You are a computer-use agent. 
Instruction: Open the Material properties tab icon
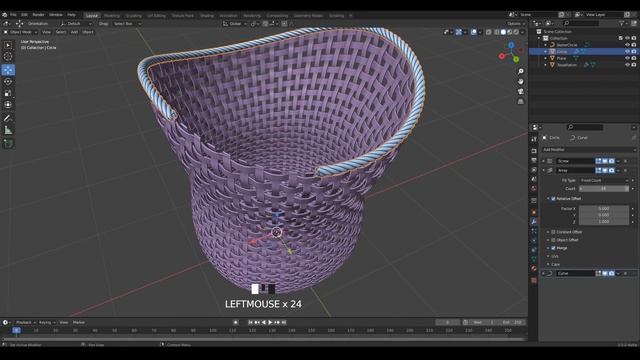coord(534,269)
